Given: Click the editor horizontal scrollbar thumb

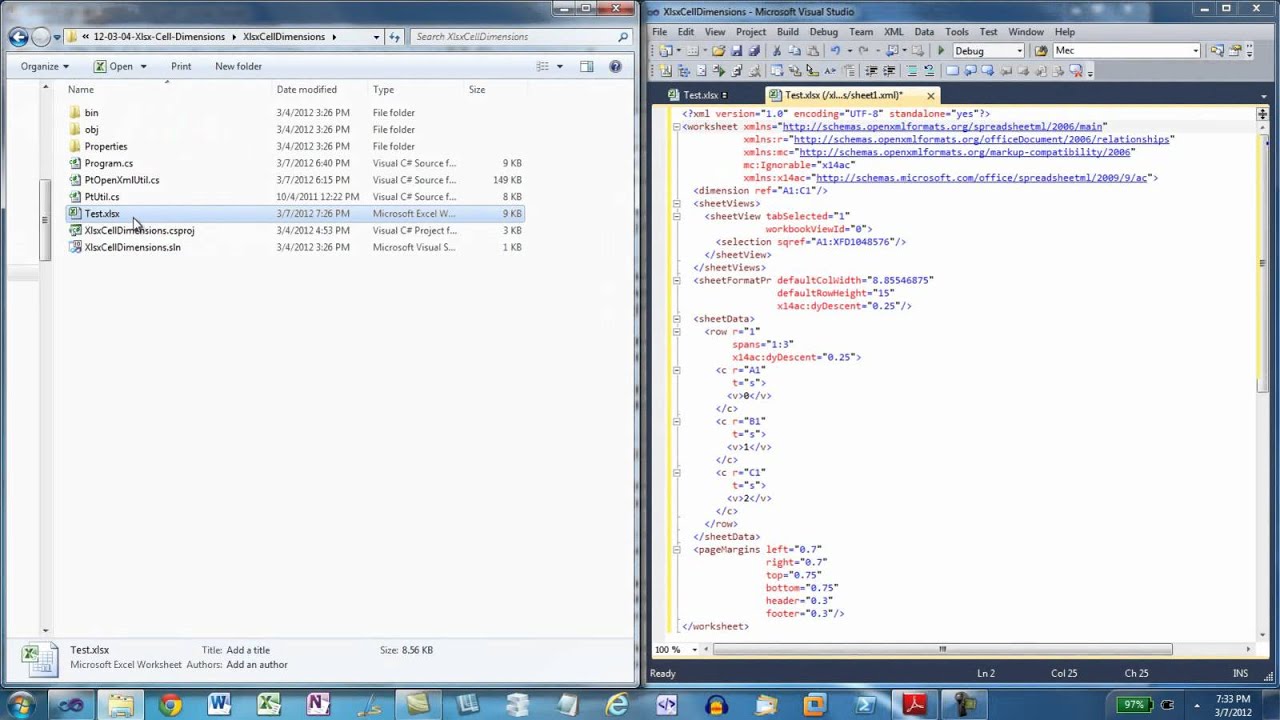Looking at the screenshot, I should [x=942, y=650].
